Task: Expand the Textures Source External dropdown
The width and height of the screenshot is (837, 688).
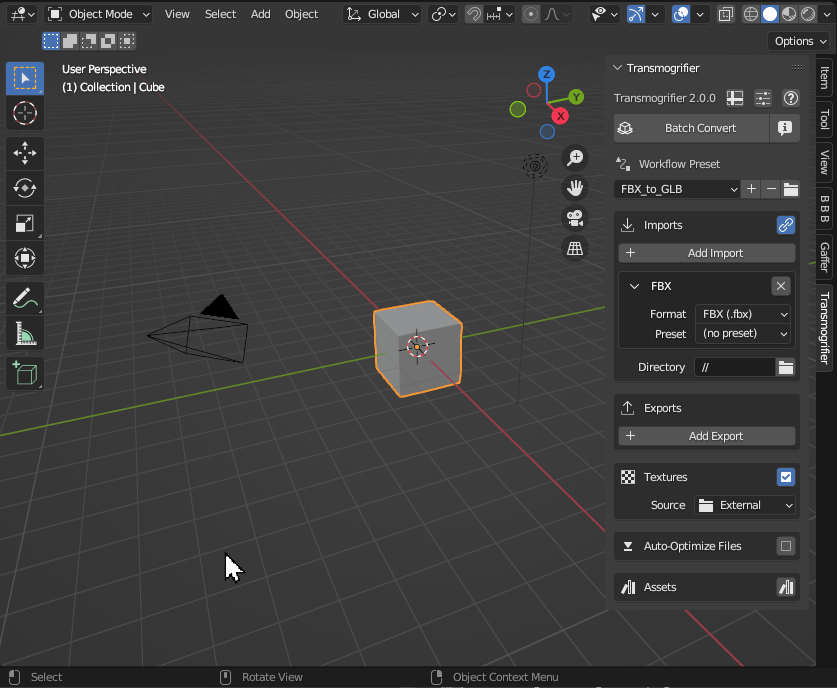Action: coord(745,505)
